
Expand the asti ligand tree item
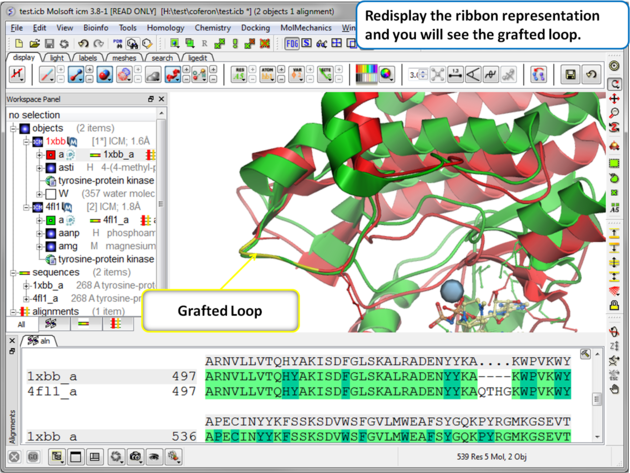tap(39, 168)
